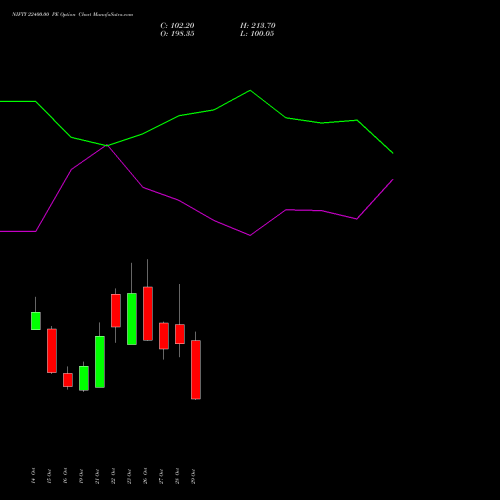
Task: Click the 15 Oct date label
Action: point(49,476)
